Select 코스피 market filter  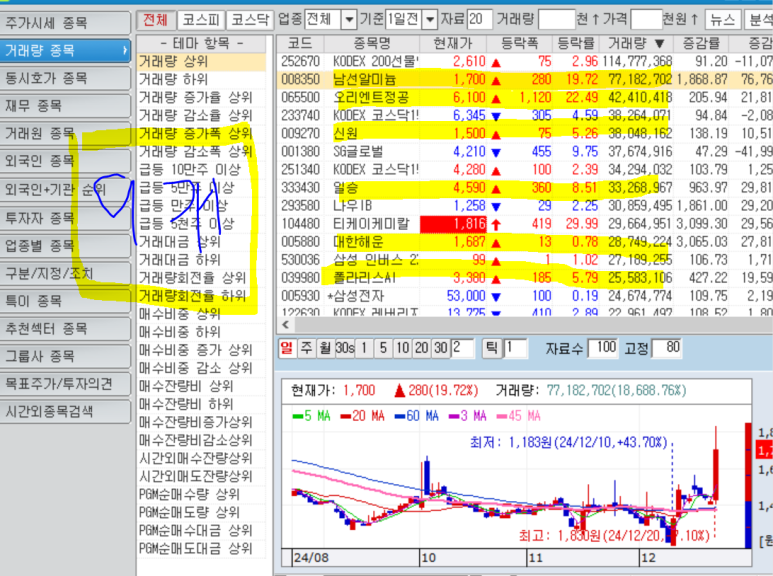(201, 20)
